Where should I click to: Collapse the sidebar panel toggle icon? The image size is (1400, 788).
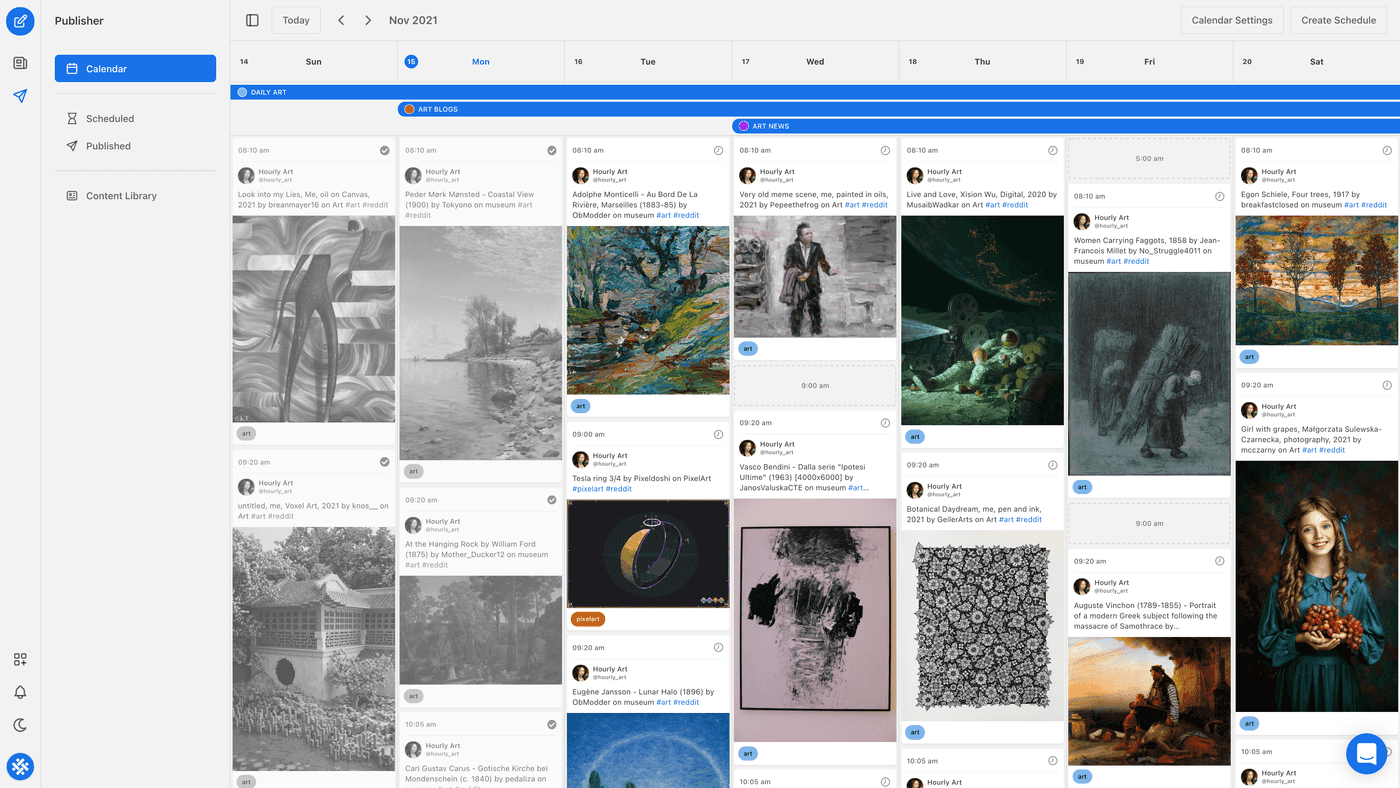coord(252,20)
